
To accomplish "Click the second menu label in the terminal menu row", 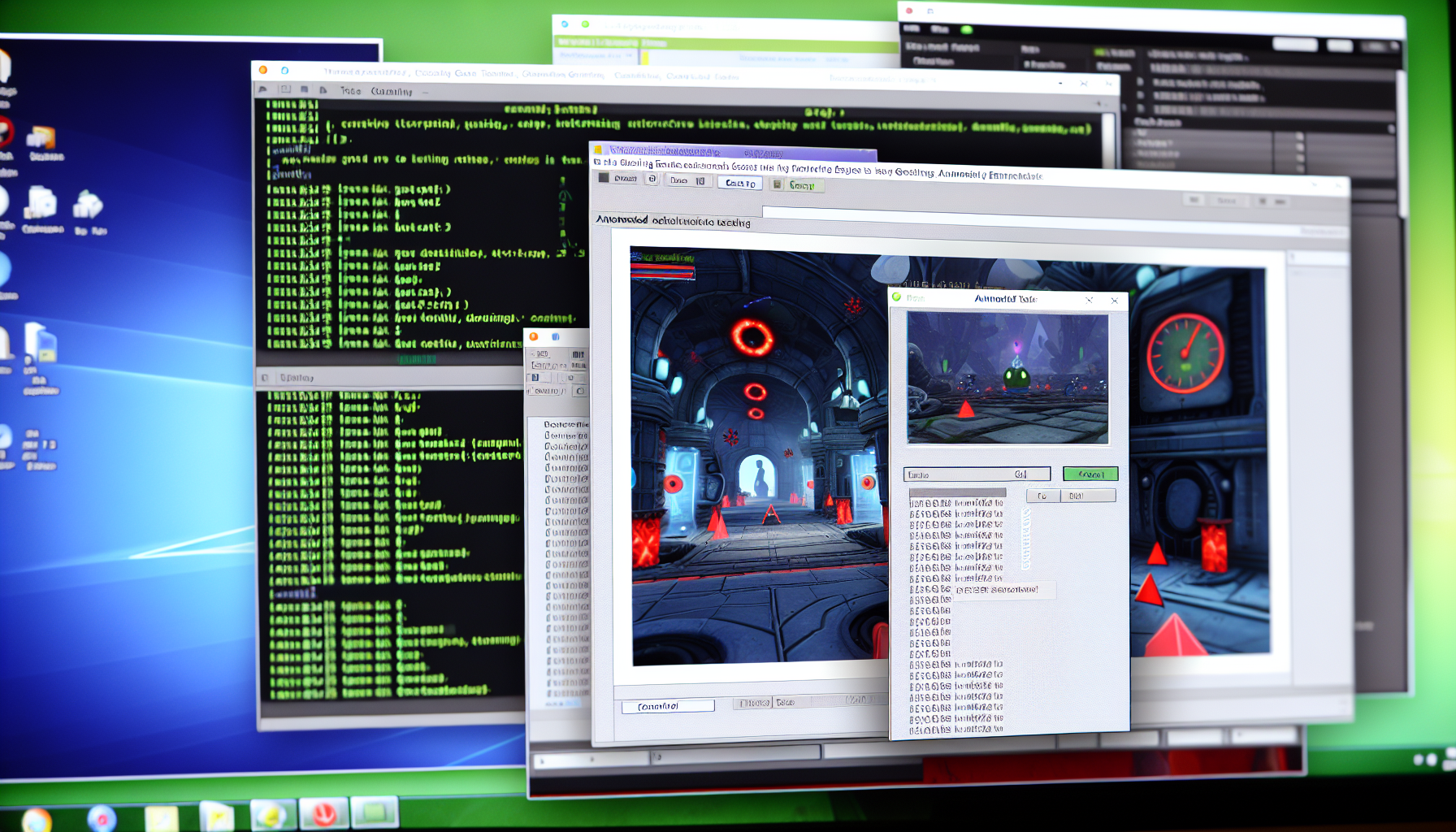I will pyautogui.click(x=391, y=91).
